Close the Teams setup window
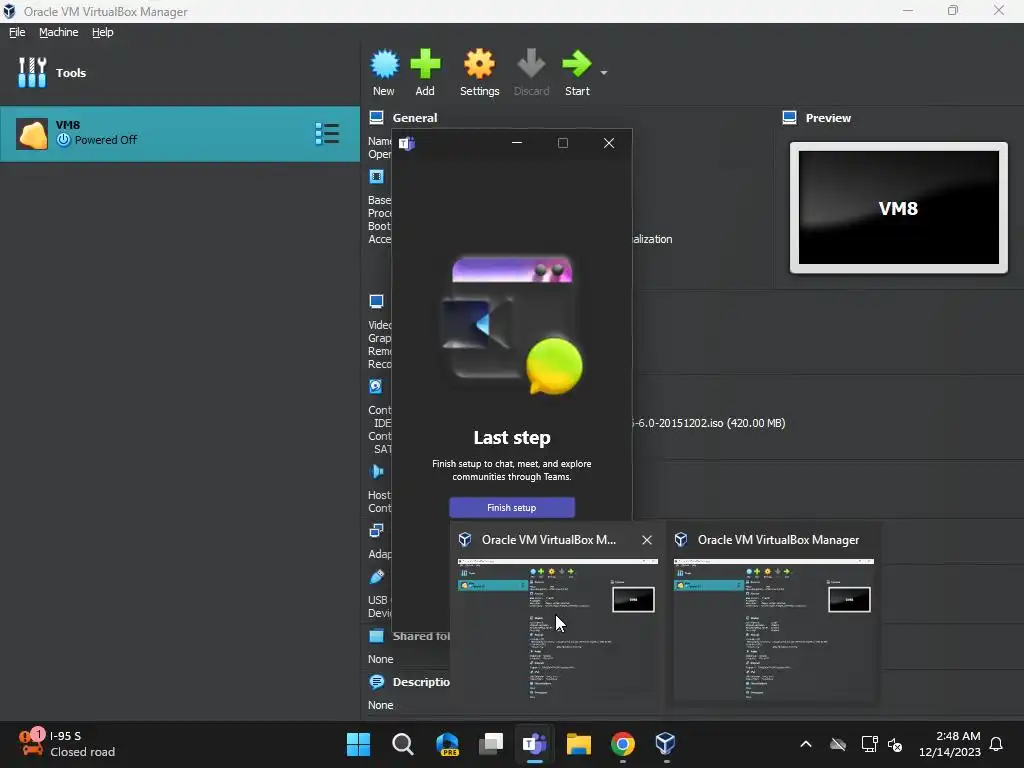1024x768 pixels. pyautogui.click(x=609, y=143)
